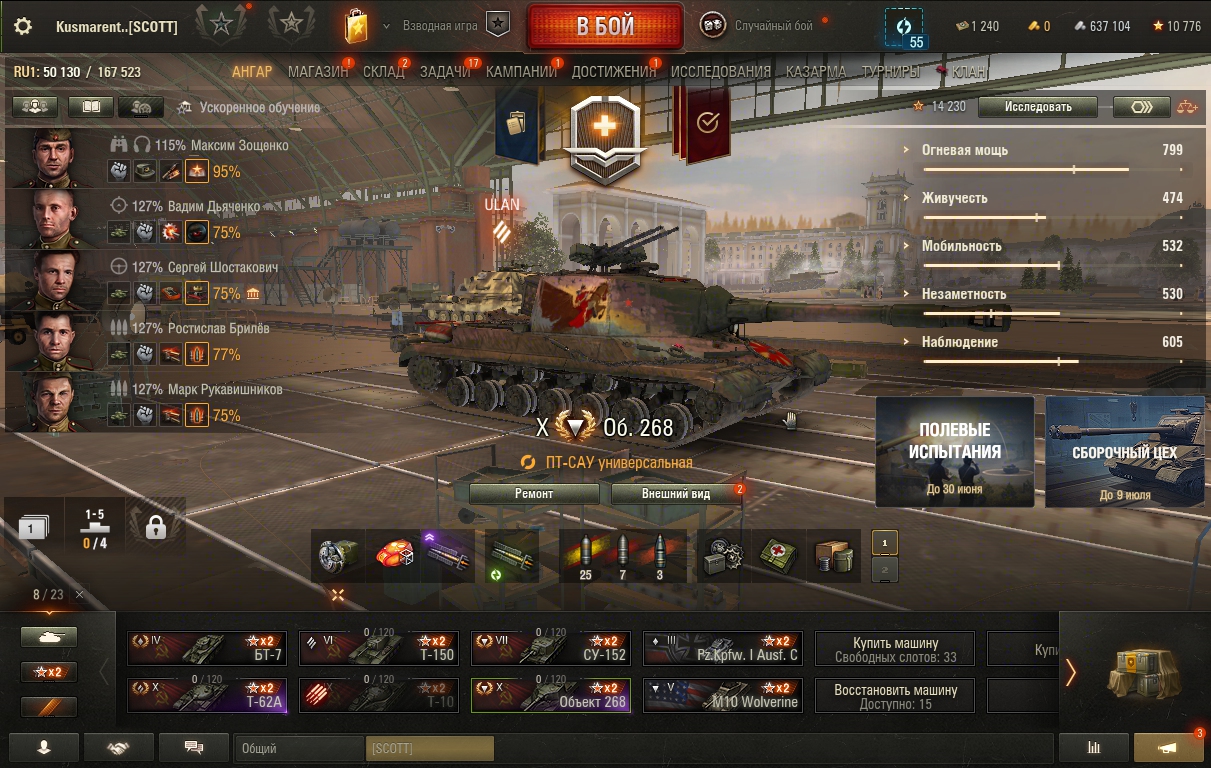
Task: Click the В БОЙ battle button
Action: (605, 27)
